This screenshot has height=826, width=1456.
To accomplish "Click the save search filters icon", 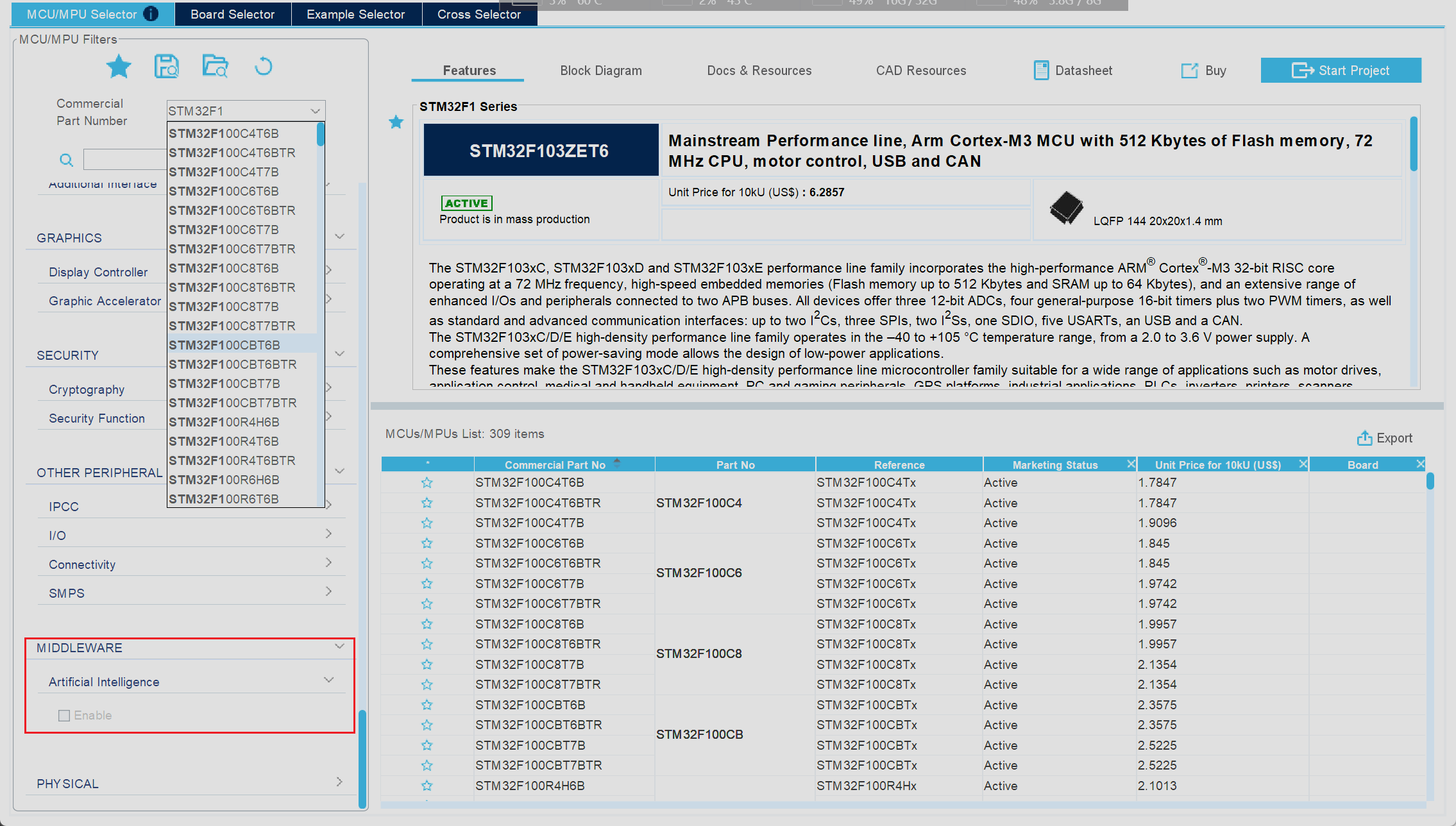I will tap(167, 67).
